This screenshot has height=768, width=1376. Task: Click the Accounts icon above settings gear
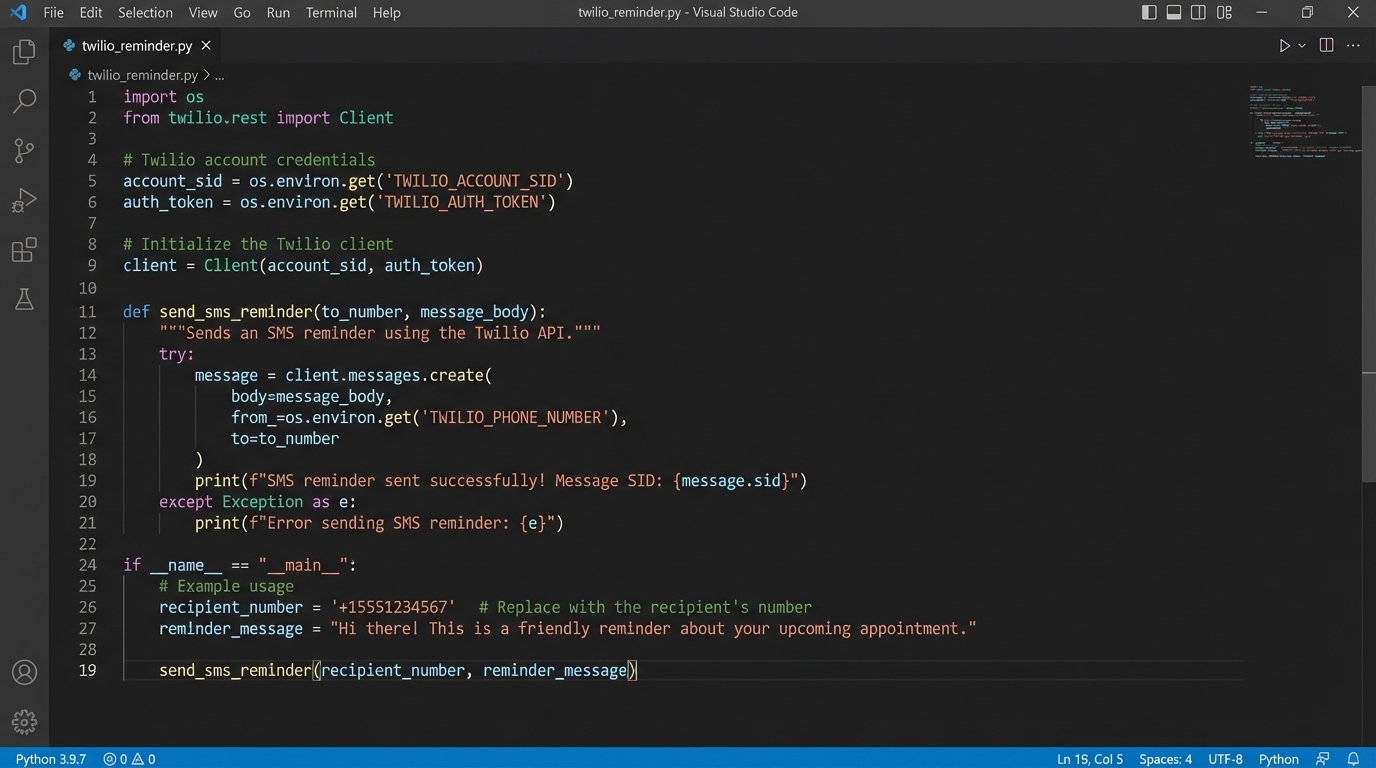tap(23, 673)
